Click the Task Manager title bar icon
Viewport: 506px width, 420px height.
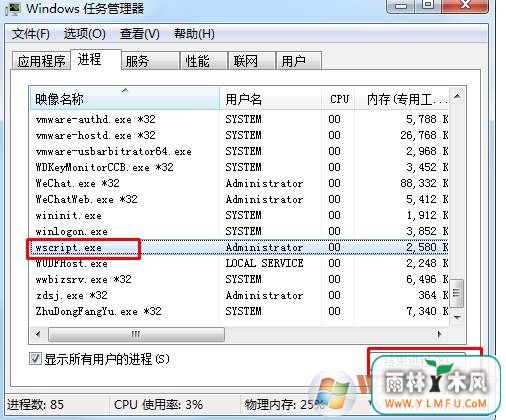(x=13, y=8)
